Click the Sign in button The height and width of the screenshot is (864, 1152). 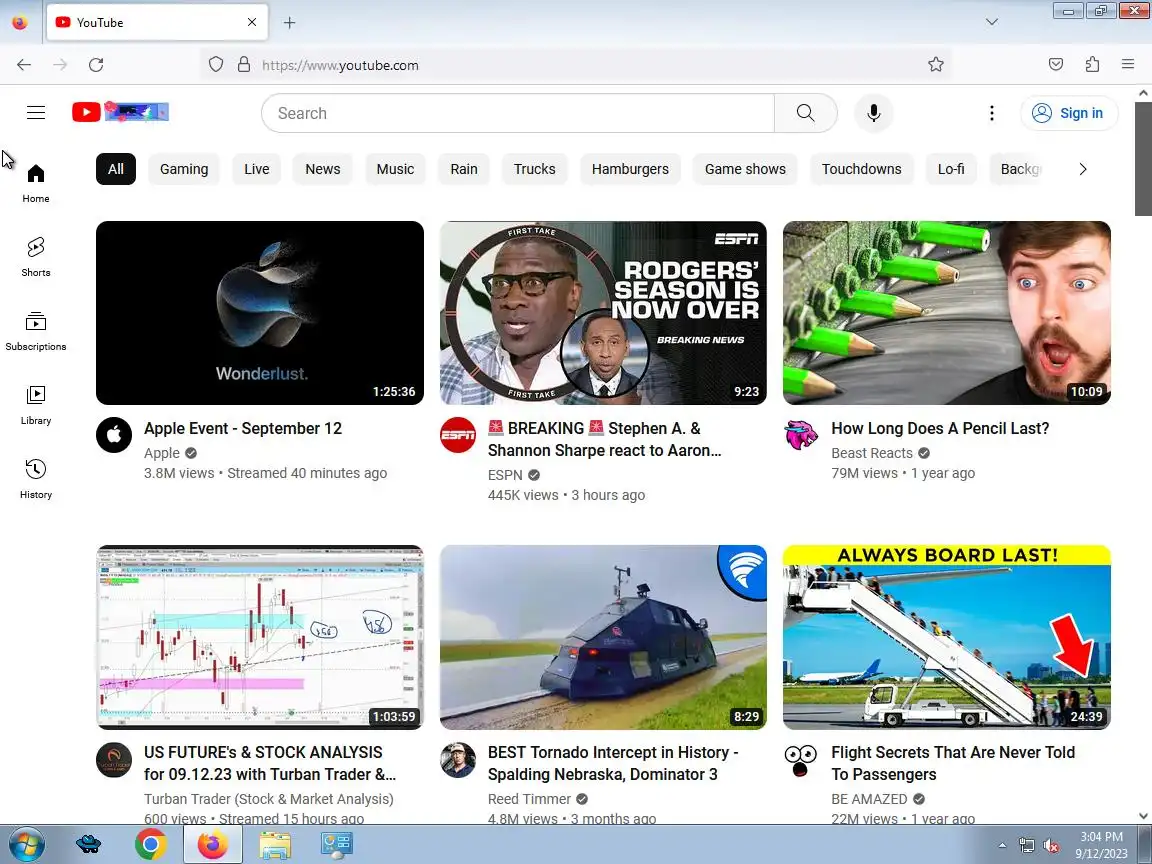click(1069, 113)
